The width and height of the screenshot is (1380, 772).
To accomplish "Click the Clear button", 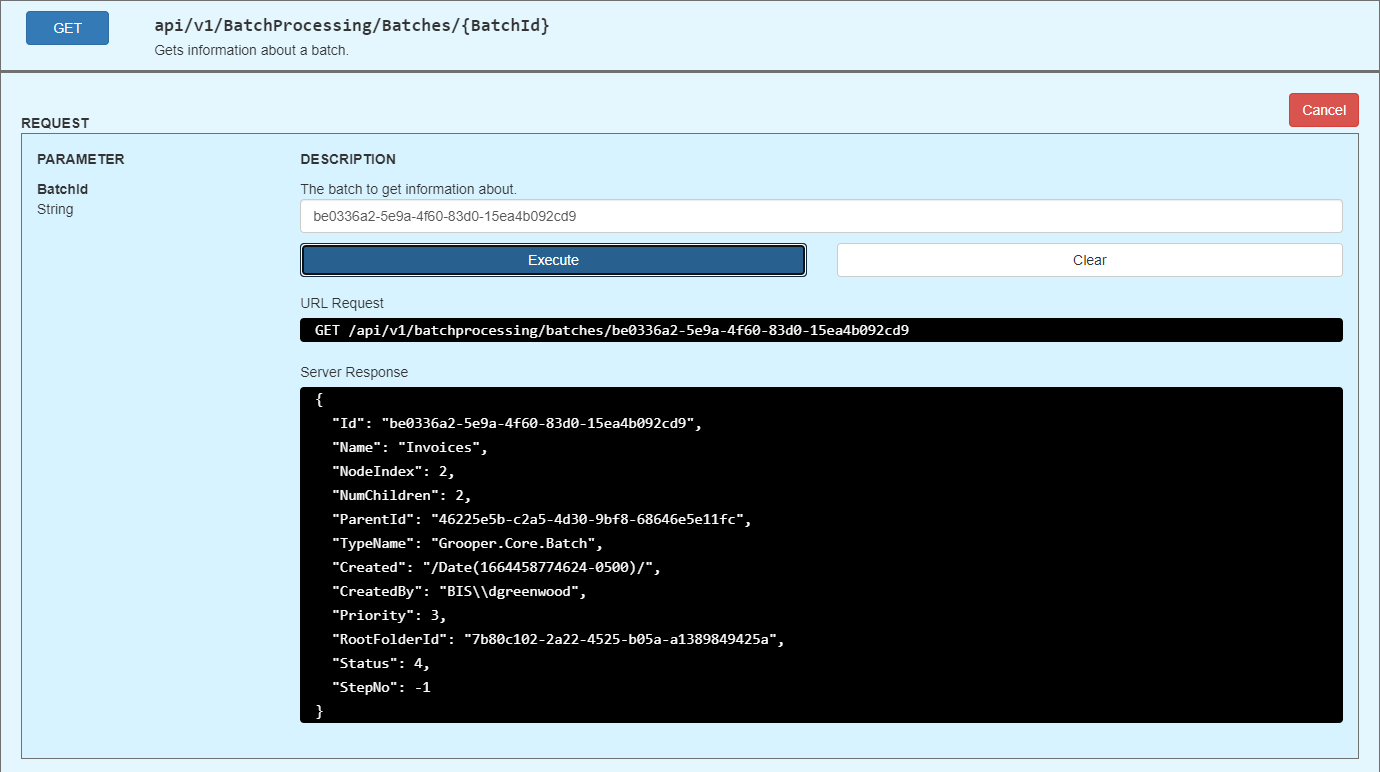I will pyautogui.click(x=1089, y=260).
